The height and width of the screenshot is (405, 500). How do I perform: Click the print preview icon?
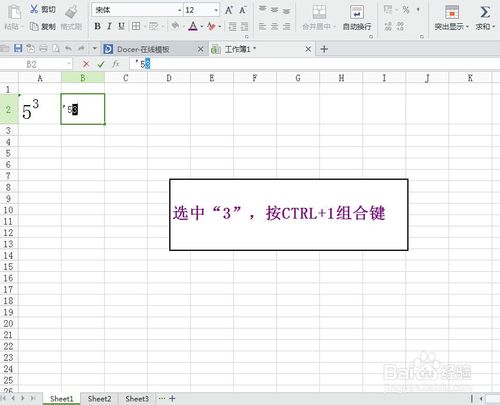tap(56, 49)
